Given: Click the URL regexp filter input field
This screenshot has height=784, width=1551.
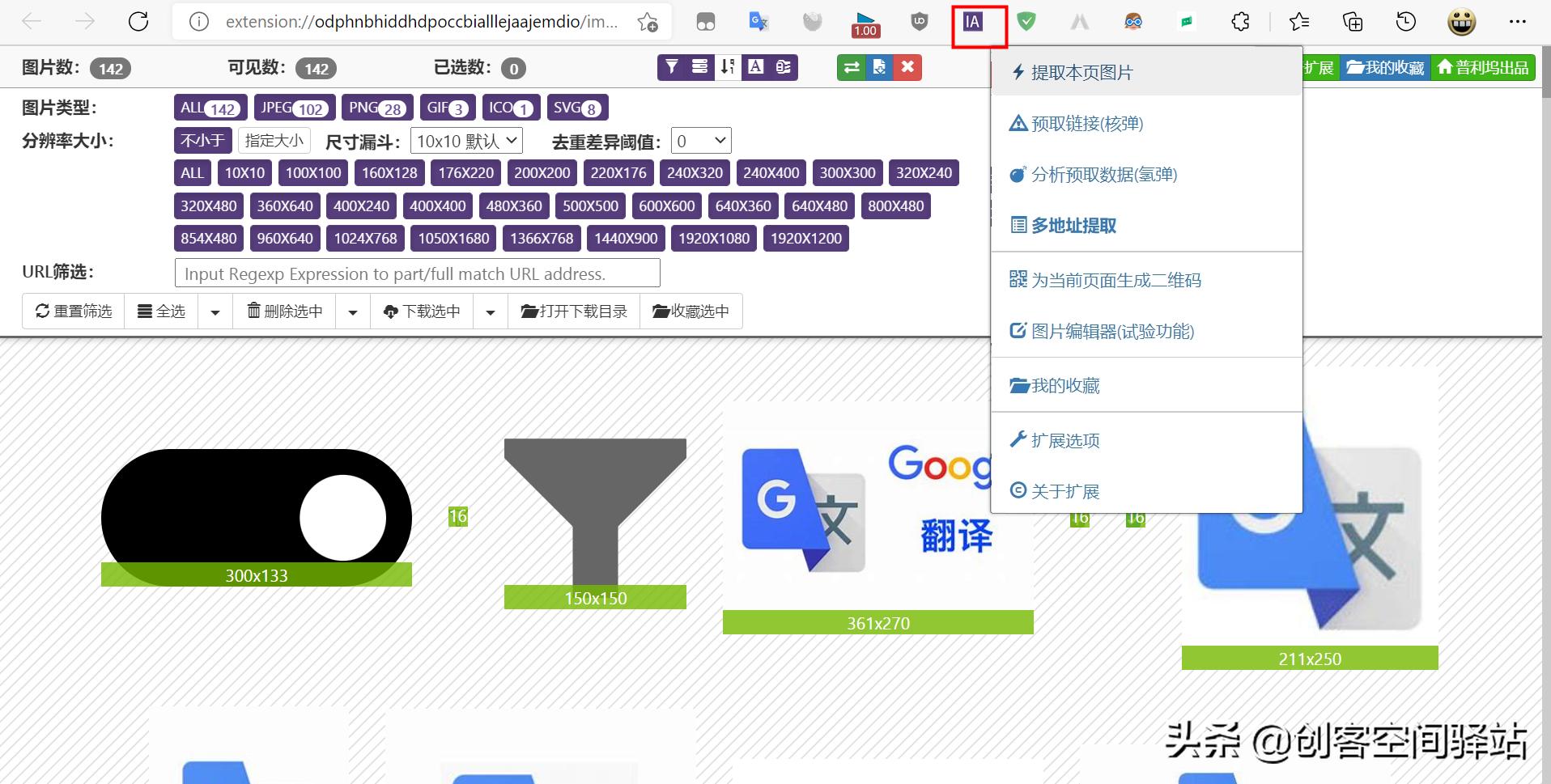Looking at the screenshot, I should coord(417,273).
